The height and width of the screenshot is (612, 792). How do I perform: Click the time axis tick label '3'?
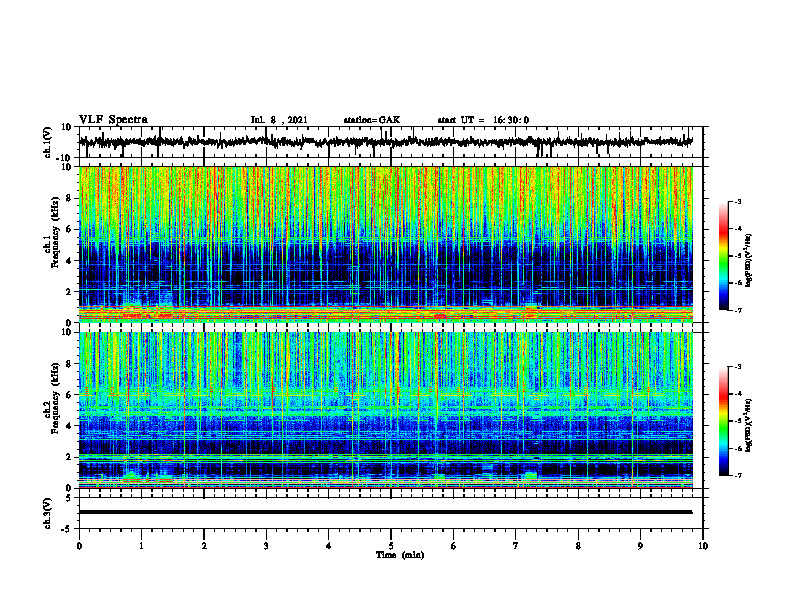tap(266, 546)
